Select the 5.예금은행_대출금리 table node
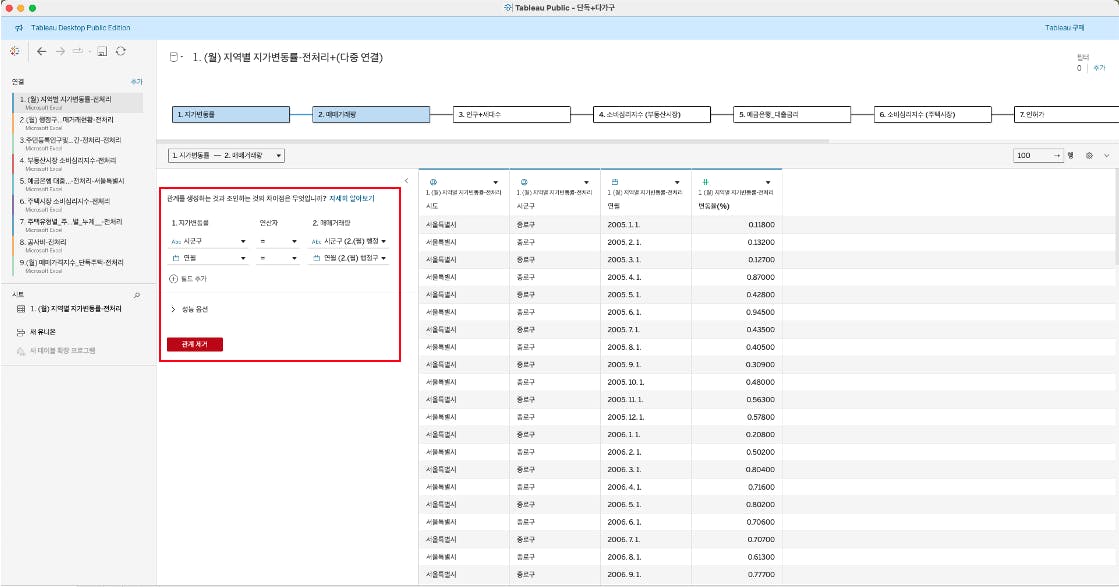The image size is (1119, 587). pyautogui.click(x=792, y=114)
